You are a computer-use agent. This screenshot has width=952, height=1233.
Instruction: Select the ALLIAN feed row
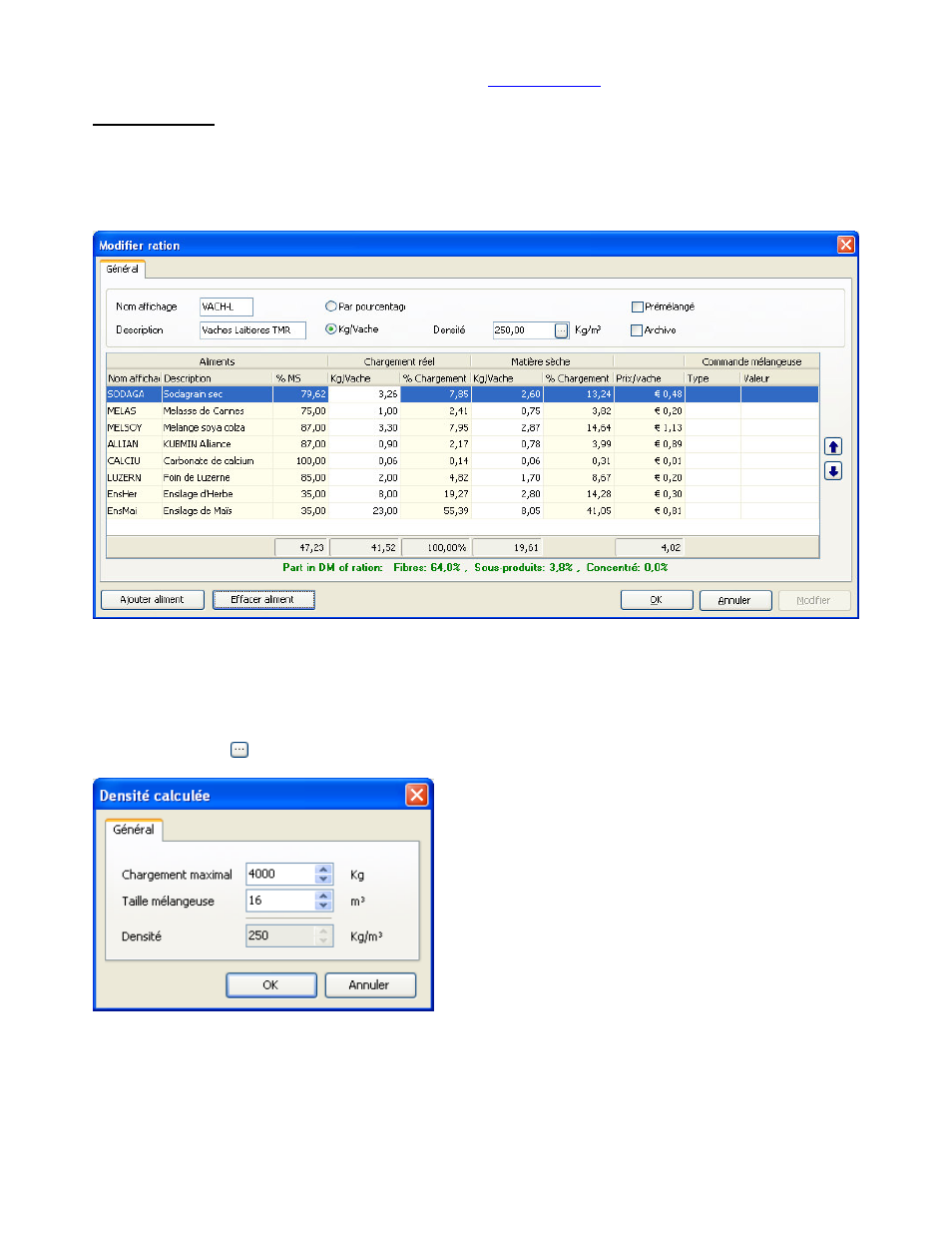click(463, 444)
